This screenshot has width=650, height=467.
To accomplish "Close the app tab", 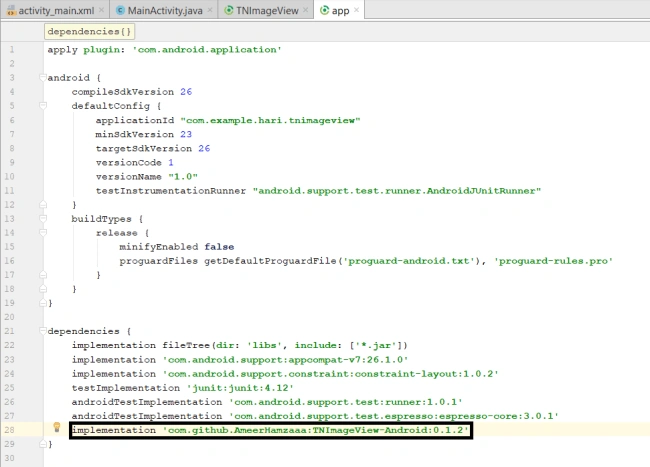I will tap(357, 10).
